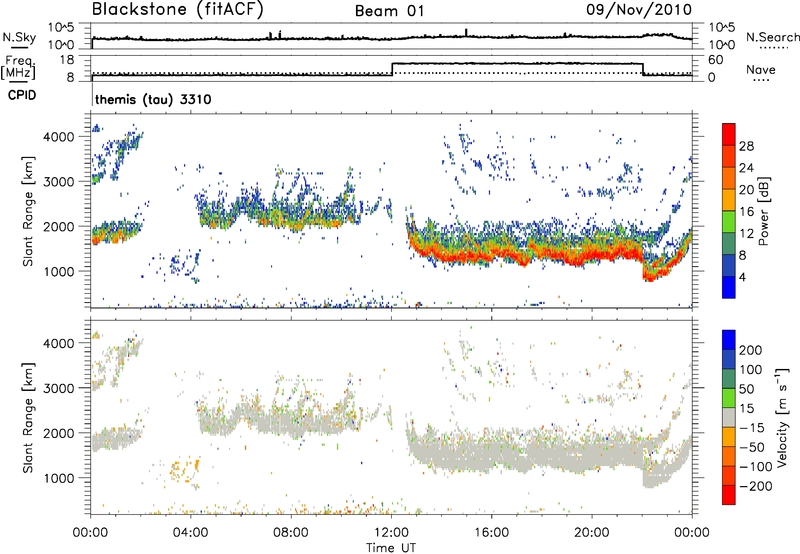Click the "200" label on Velocity colorbar
The image size is (800, 554).
click(751, 350)
